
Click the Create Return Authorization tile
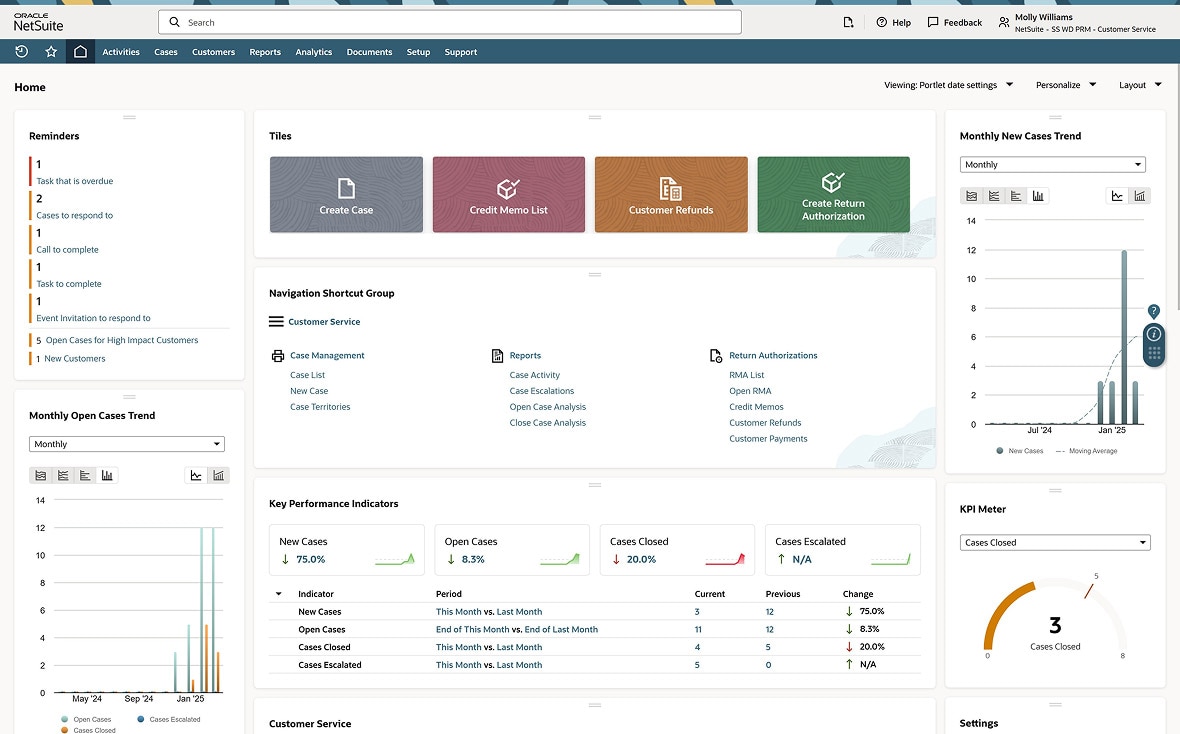click(833, 195)
